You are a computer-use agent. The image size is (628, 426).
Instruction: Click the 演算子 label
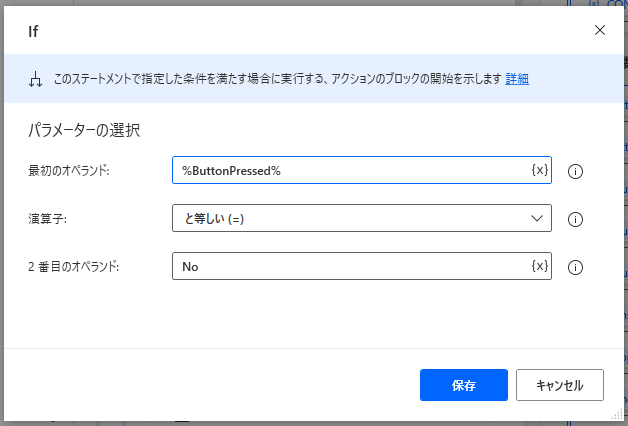(46, 219)
